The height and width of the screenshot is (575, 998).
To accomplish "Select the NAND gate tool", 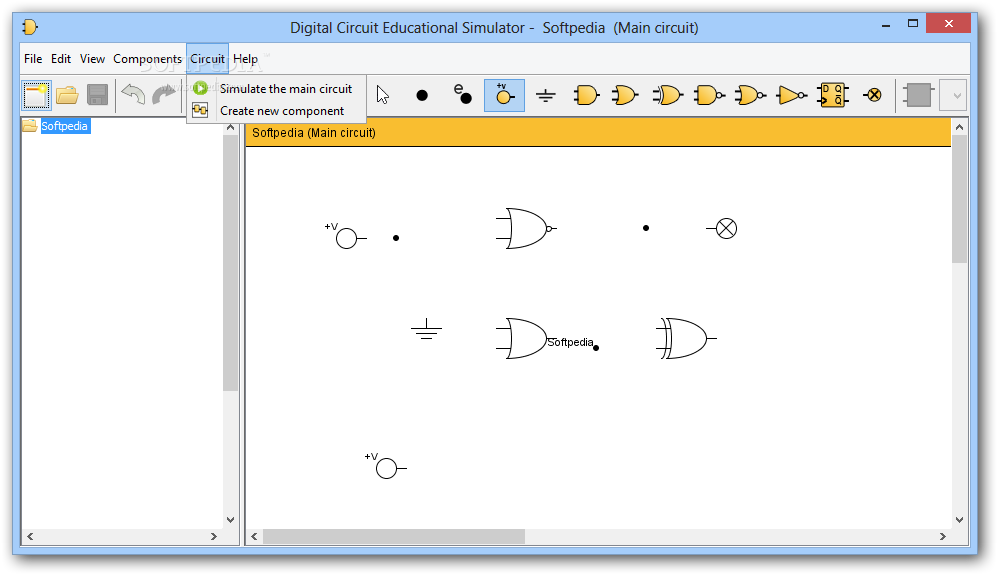I will [x=709, y=96].
